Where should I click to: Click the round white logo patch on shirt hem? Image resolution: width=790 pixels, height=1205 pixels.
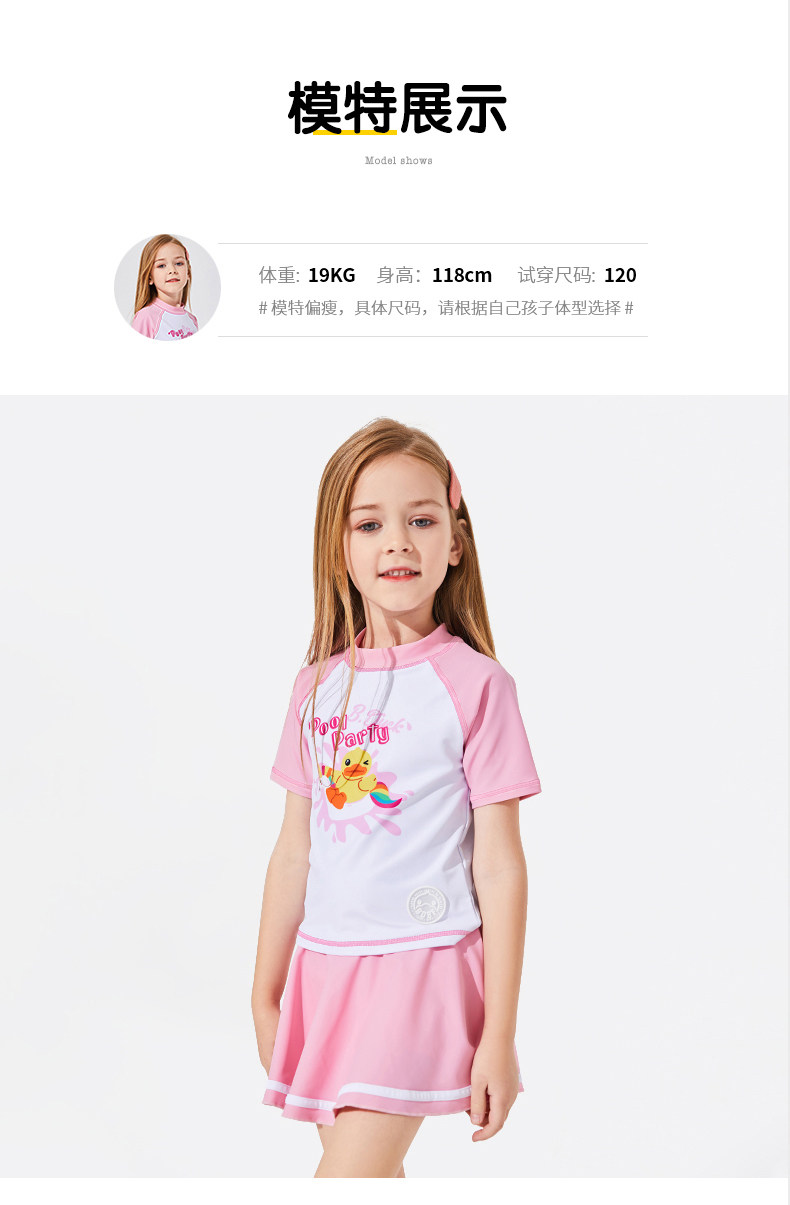[426, 906]
